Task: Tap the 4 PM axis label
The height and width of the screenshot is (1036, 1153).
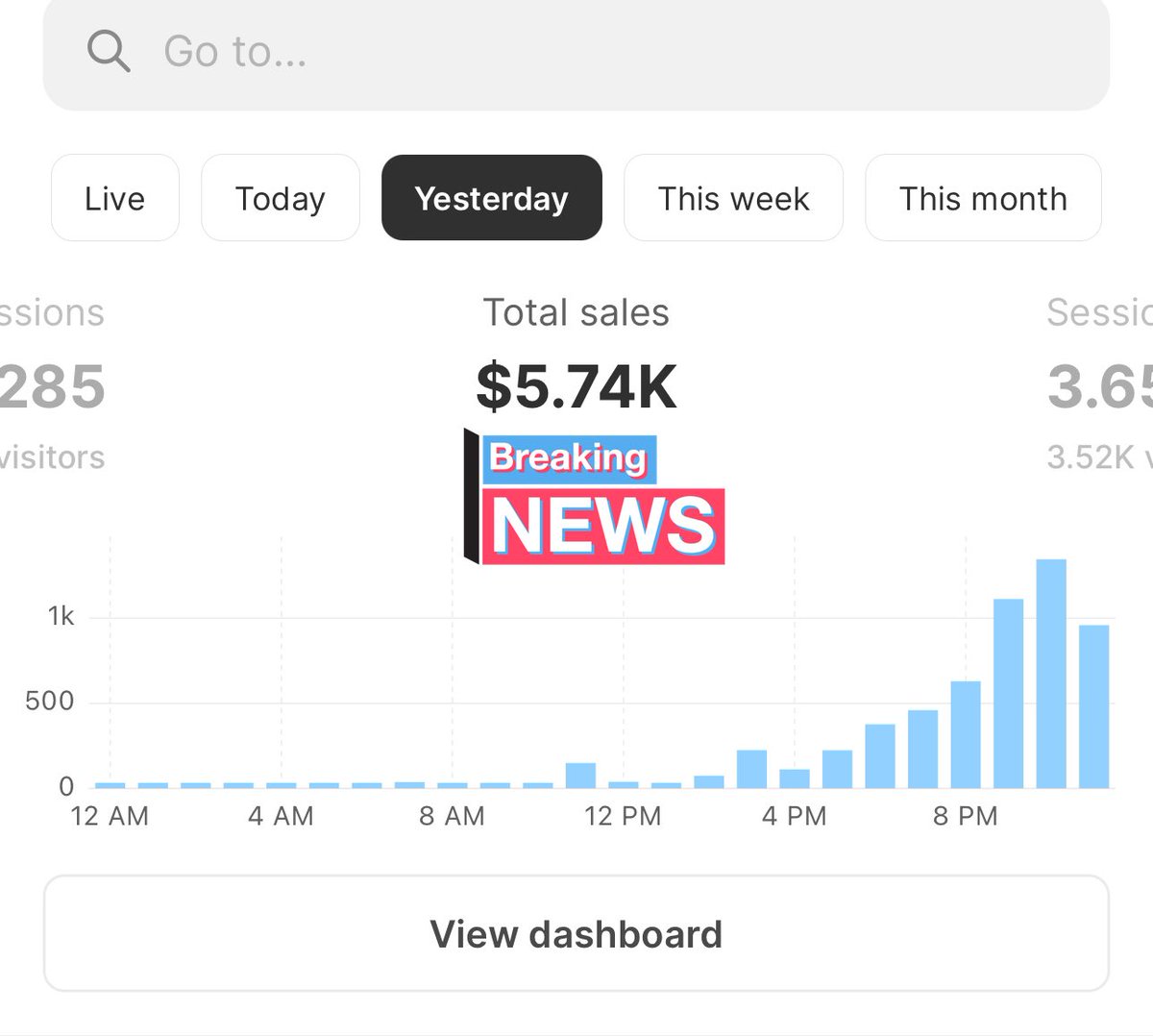Action: [x=795, y=816]
